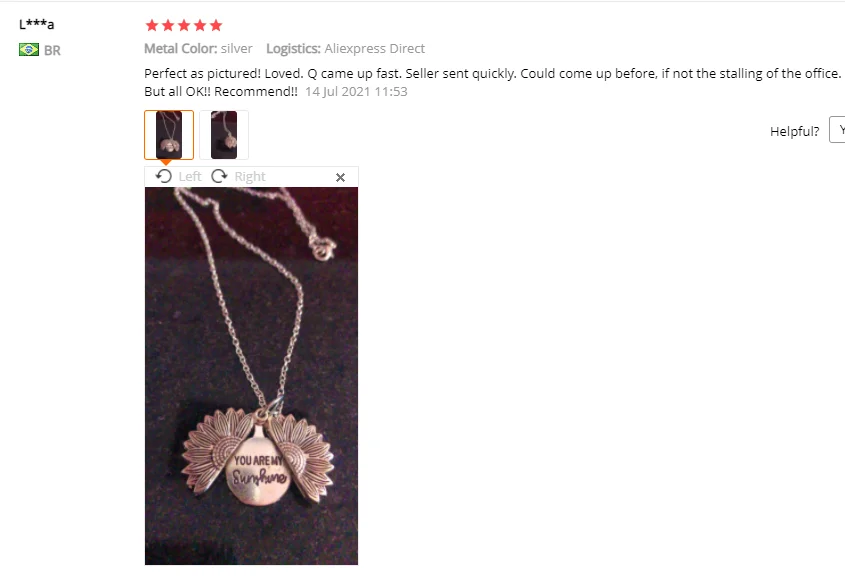
Task: Click the first red rating star
Action: click(x=152, y=25)
